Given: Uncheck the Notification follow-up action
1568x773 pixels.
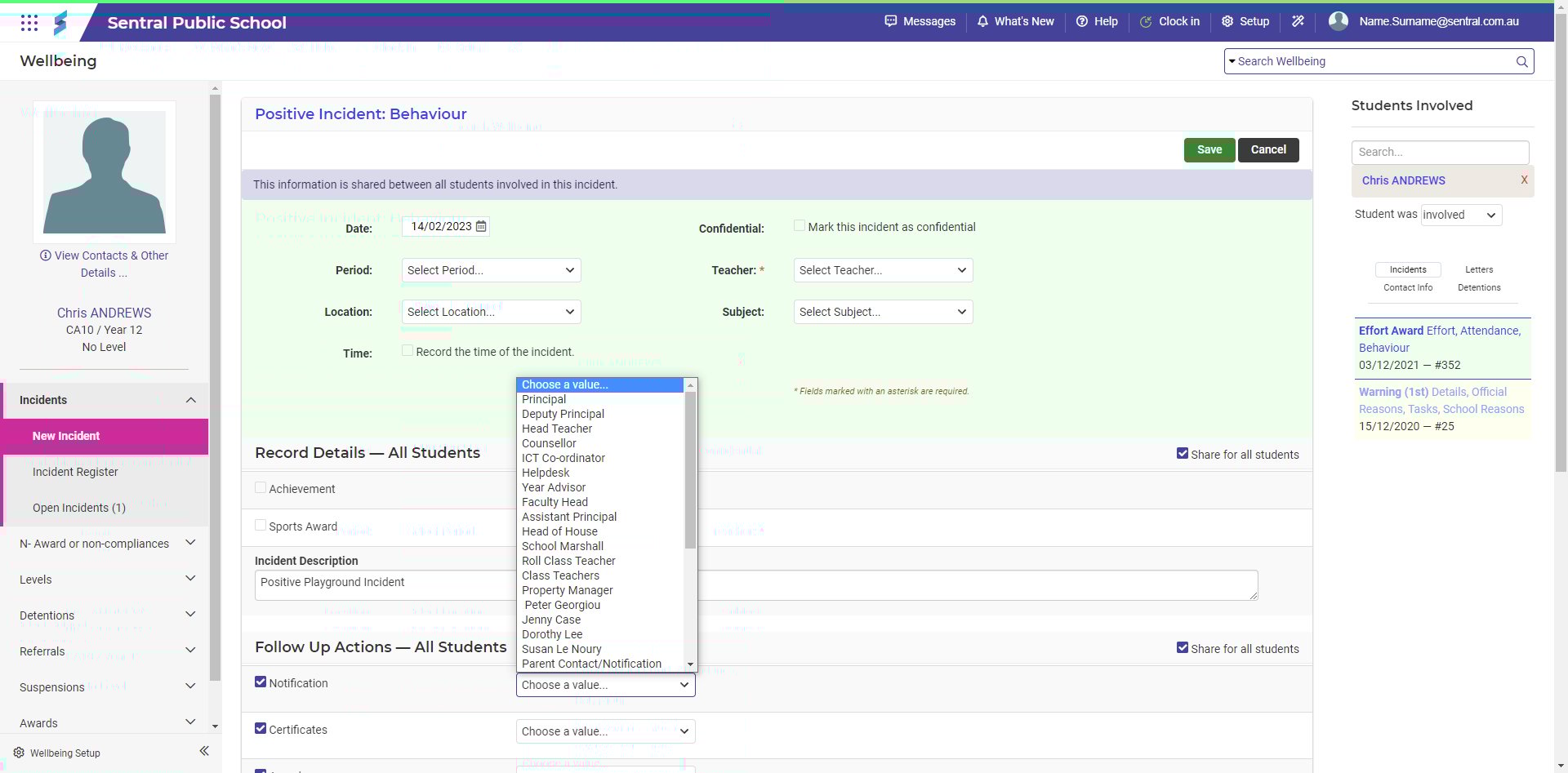Looking at the screenshot, I should 261,682.
